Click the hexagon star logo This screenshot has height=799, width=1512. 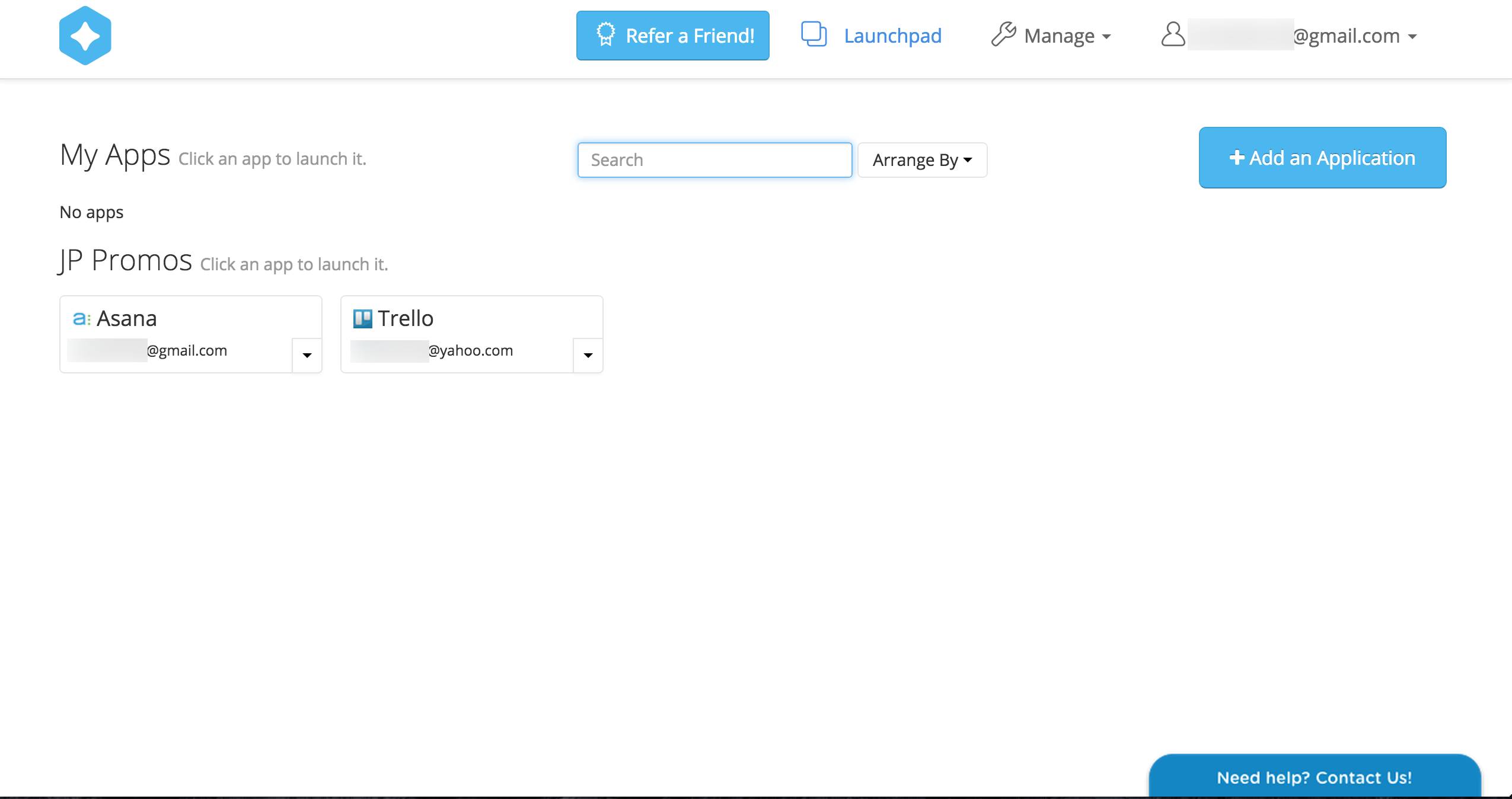coord(85,36)
